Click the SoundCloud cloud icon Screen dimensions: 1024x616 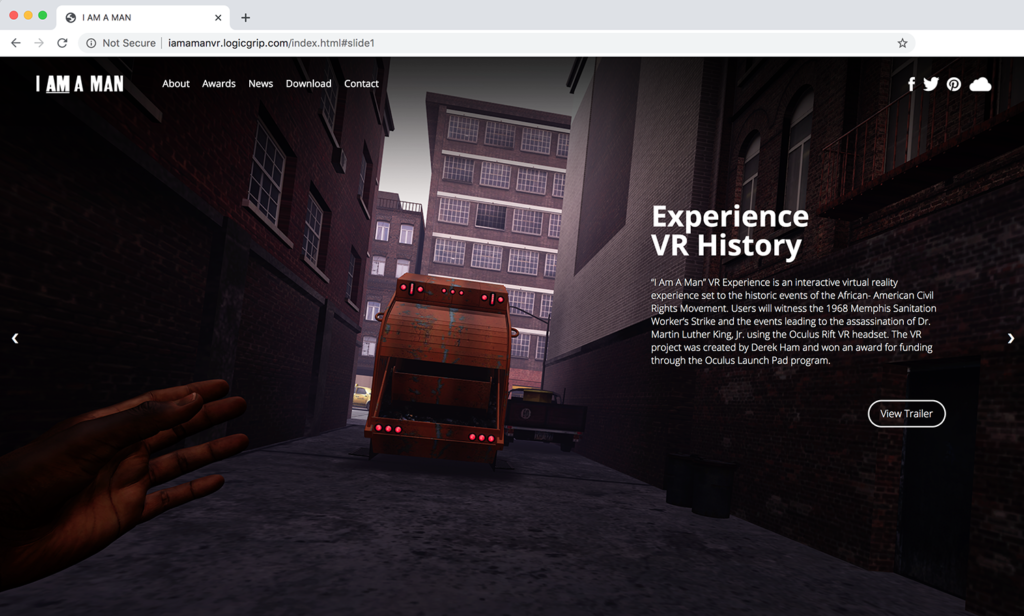coord(980,84)
